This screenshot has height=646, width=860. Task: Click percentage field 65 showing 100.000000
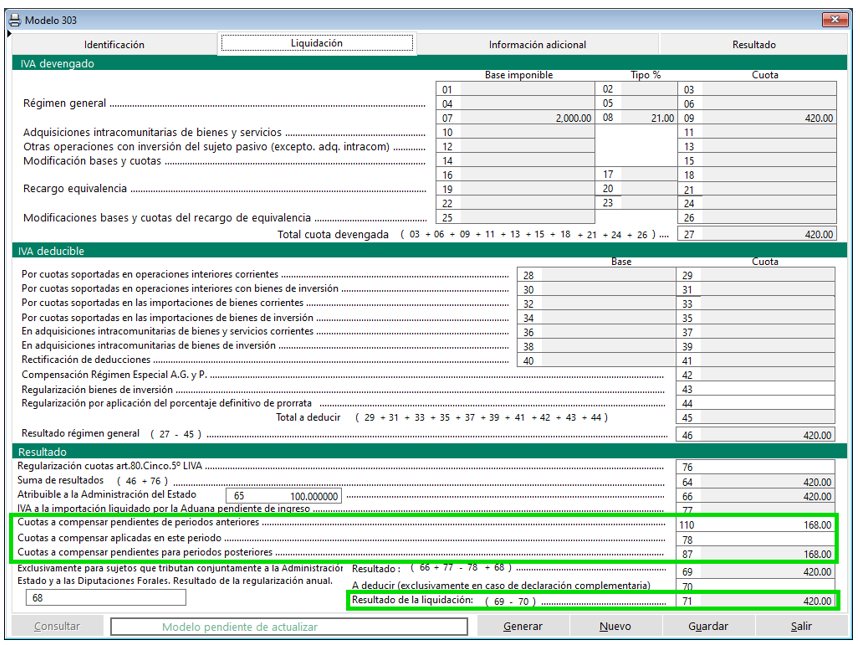pyautogui.click(x=284, y=496)
